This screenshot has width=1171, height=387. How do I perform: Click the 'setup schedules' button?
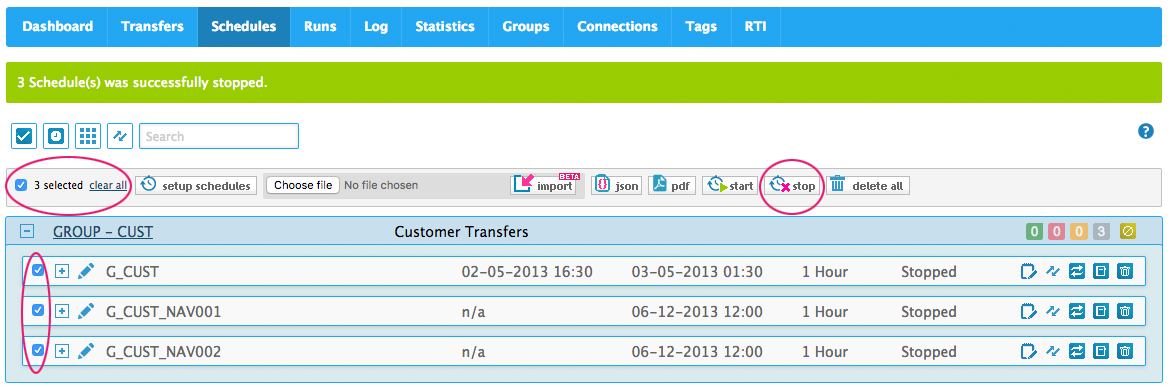tap(196, 185)
